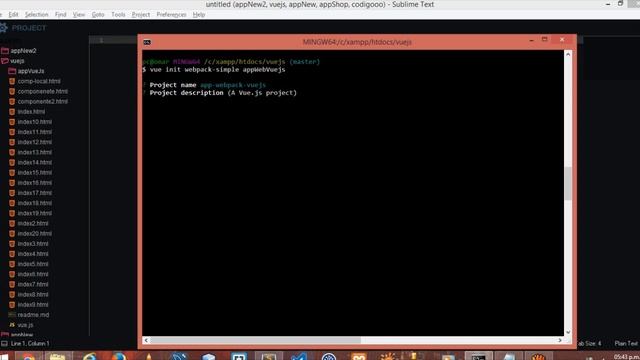The width and height of the screenshot is (640, 360).
Task: Open the Project menu
Action: click(141, 15)
